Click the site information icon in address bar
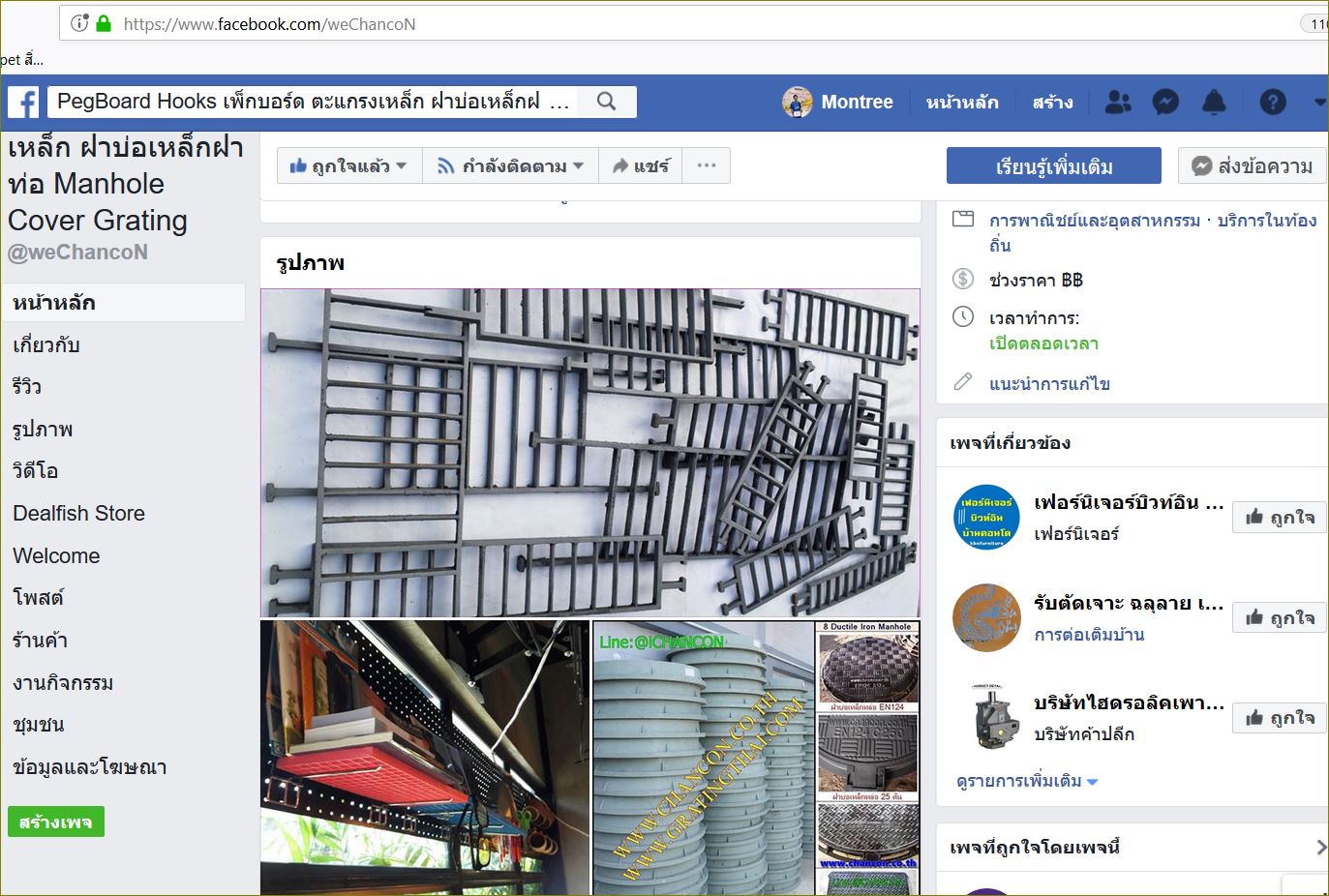 pyautogui.click(x=79, y=23)
